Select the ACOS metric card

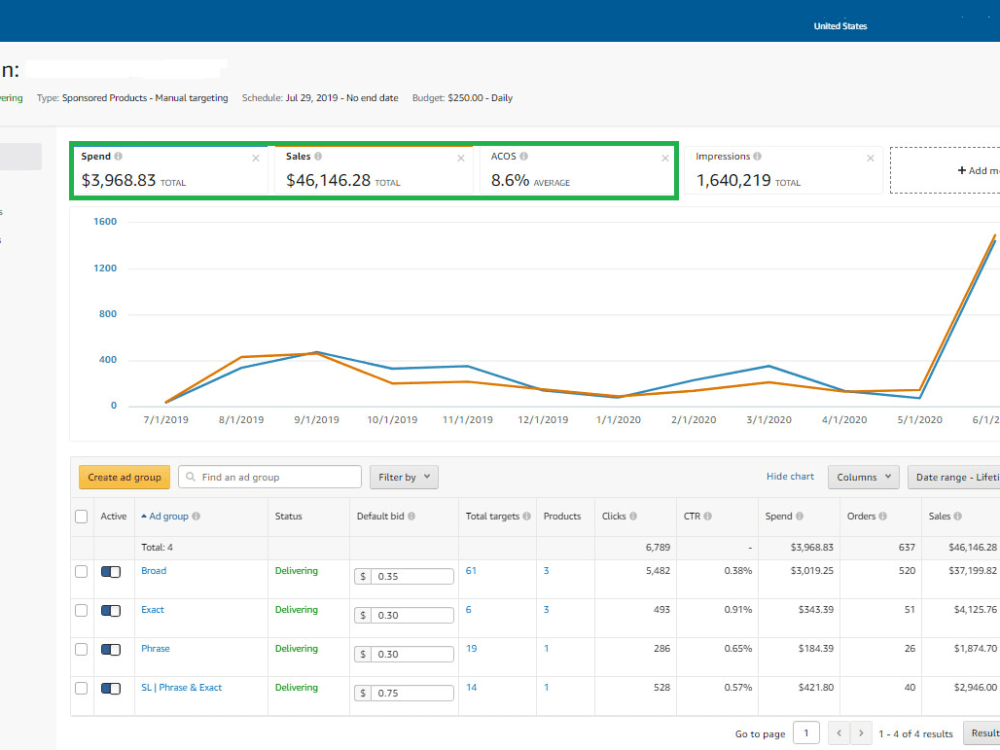(578, 170)
